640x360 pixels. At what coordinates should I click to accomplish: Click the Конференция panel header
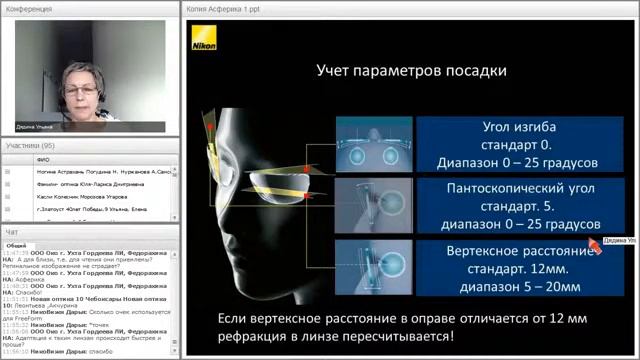tap(90, 9)
